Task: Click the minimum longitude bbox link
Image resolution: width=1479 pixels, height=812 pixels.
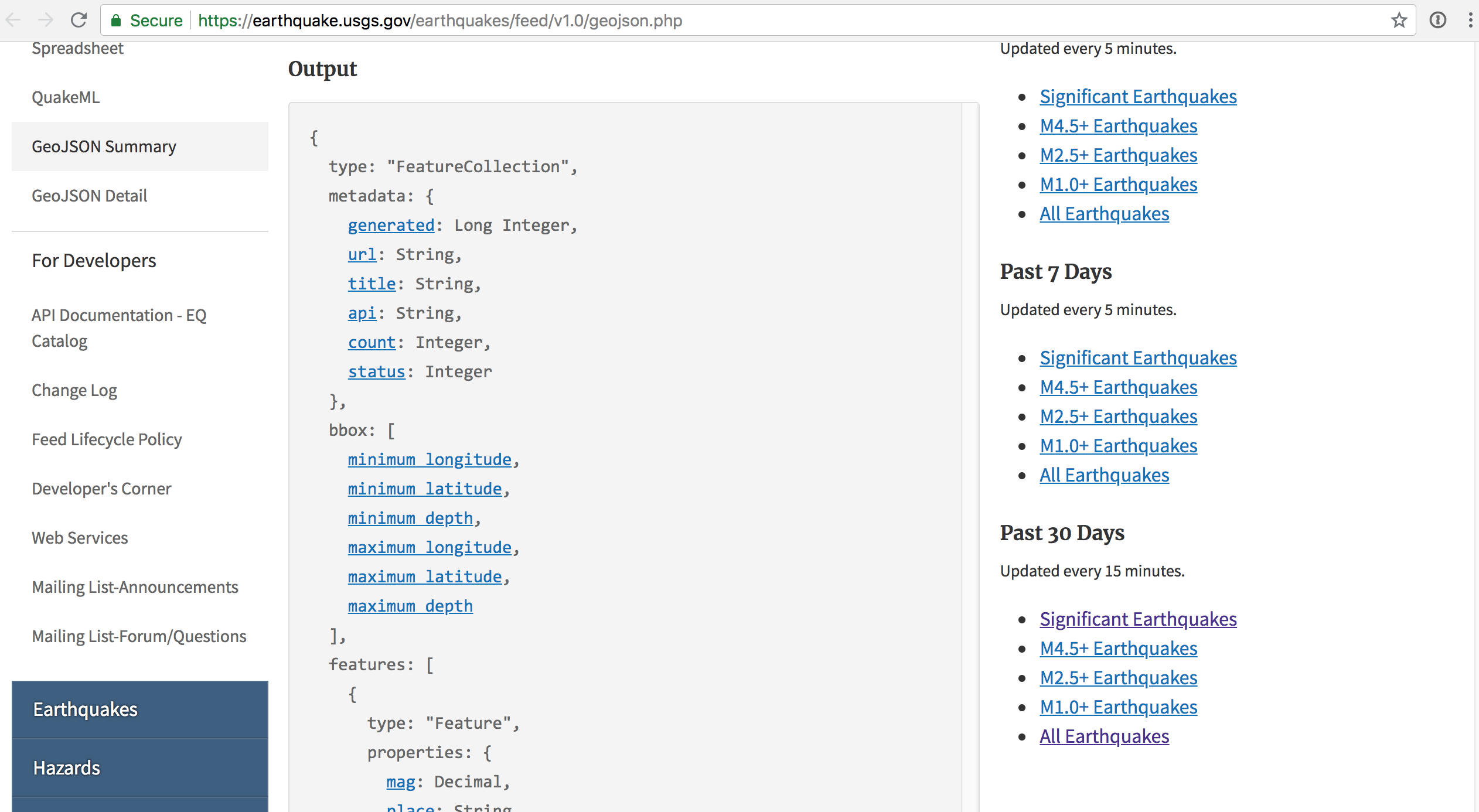Action: [431, 459]
